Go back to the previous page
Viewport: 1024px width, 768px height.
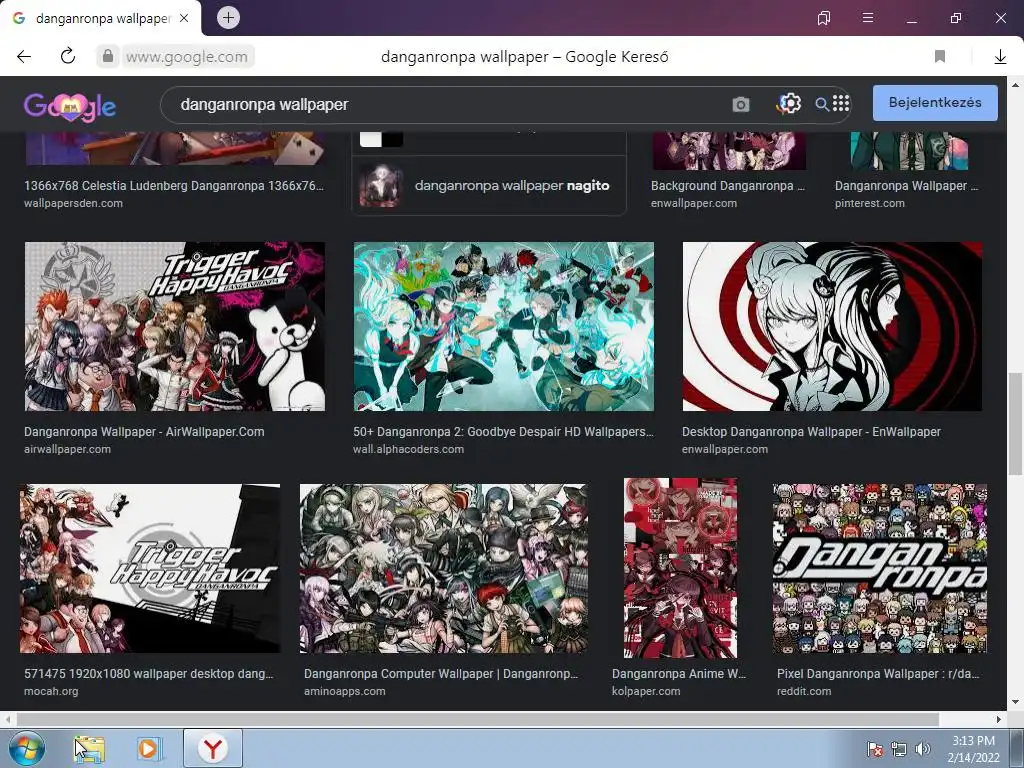24,57
